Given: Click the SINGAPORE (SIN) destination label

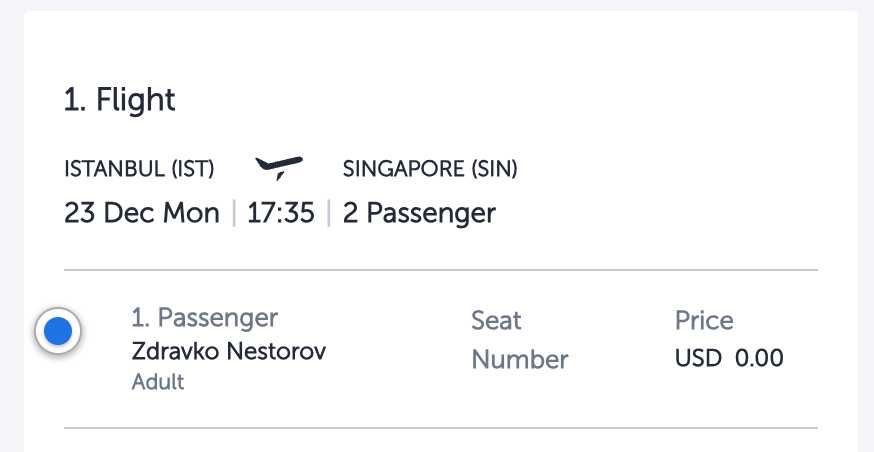Looking at the screenshot, I should tap(430, 169).
